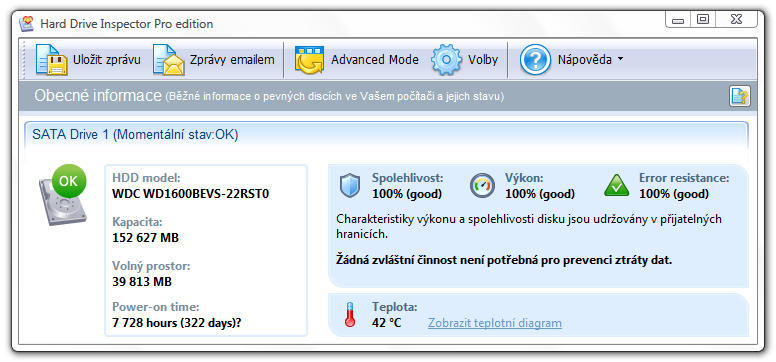The width and height of the screenshot is (776, 362).
Task: Open Volby via the gear icon
Action: click(446, 60)
